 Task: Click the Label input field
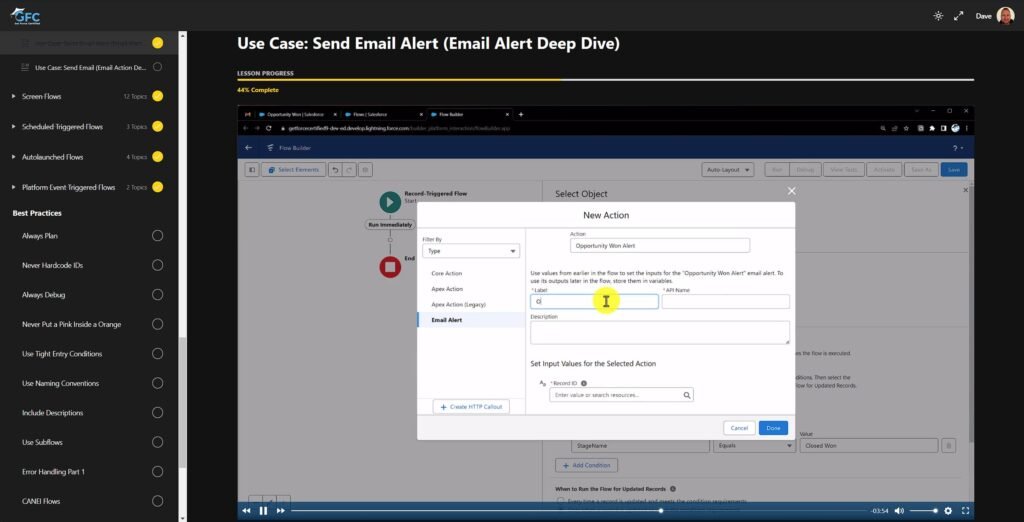click(x=594, y=301)
